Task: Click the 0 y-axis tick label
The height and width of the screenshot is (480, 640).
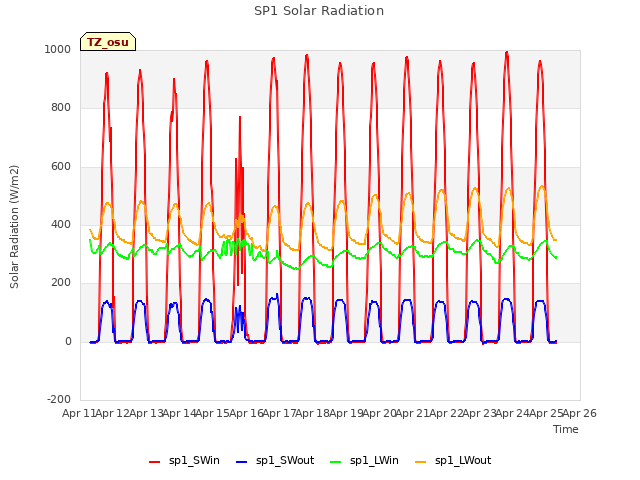Action: coord(68,341)
